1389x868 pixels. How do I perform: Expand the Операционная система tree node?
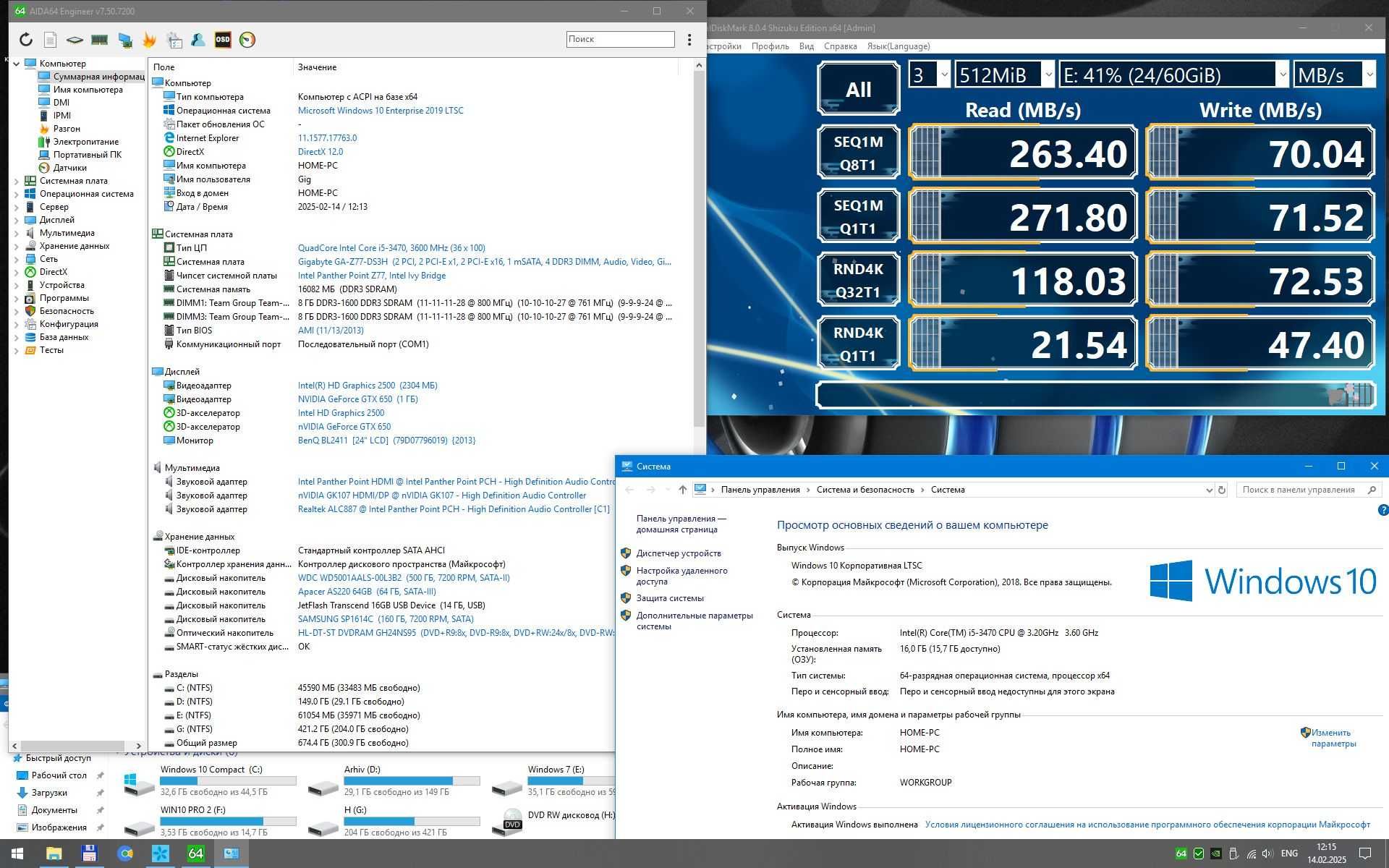coord(16,194)
